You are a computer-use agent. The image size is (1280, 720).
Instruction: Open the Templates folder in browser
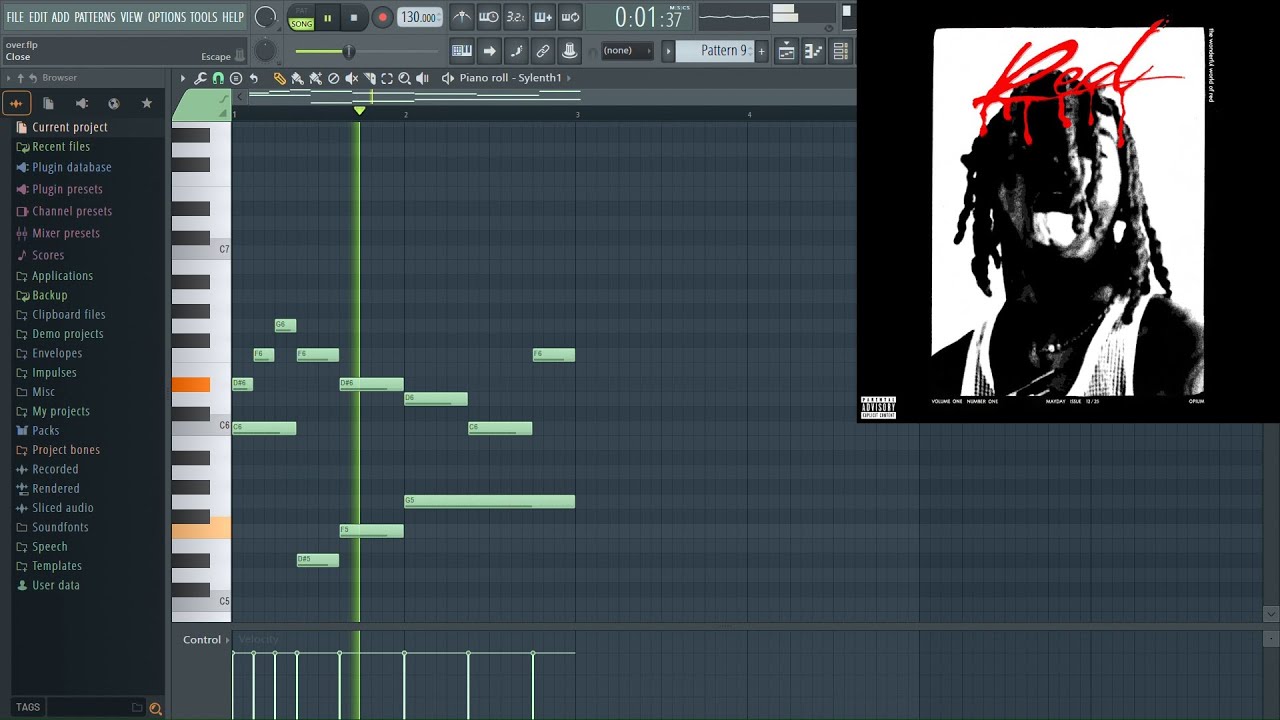pyautogui.click(x=57, y=566)
